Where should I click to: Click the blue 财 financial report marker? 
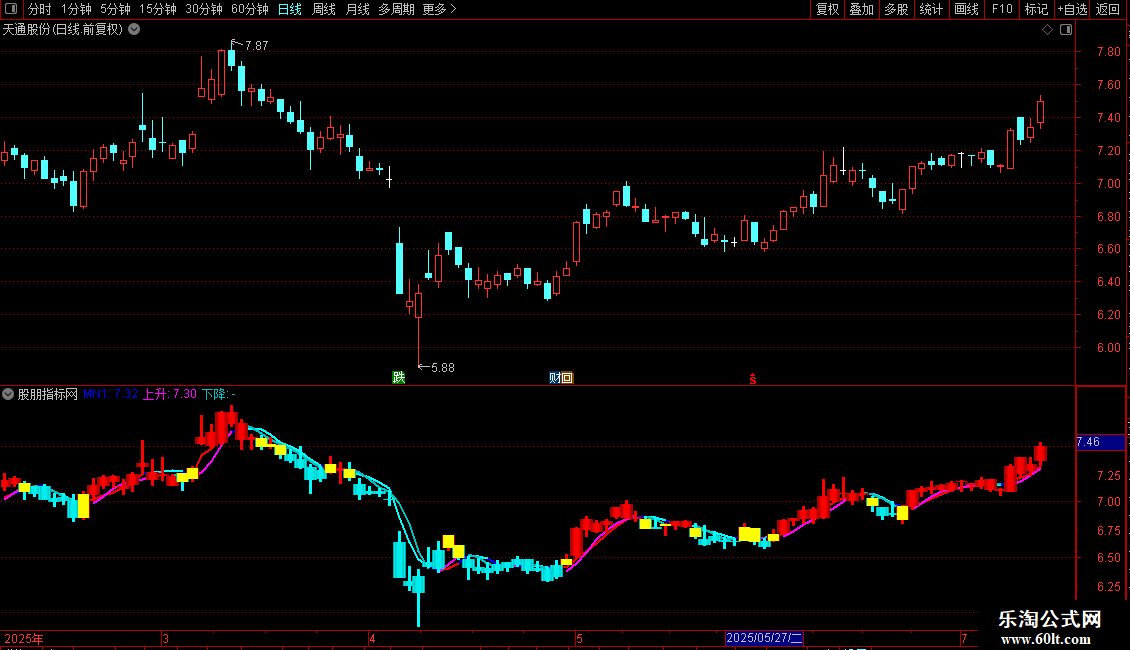pos(555,378)
